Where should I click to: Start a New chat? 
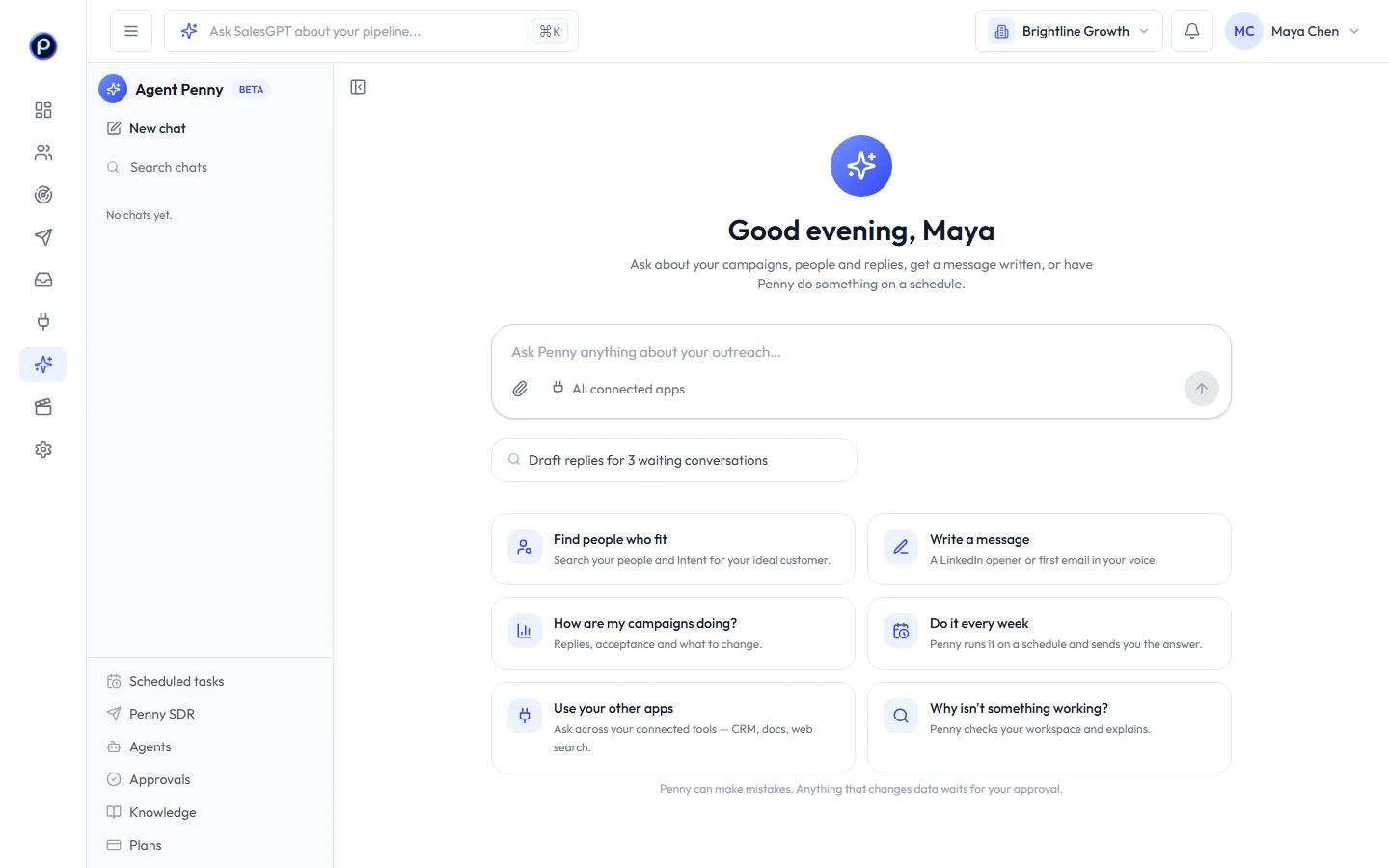[209, 128]
